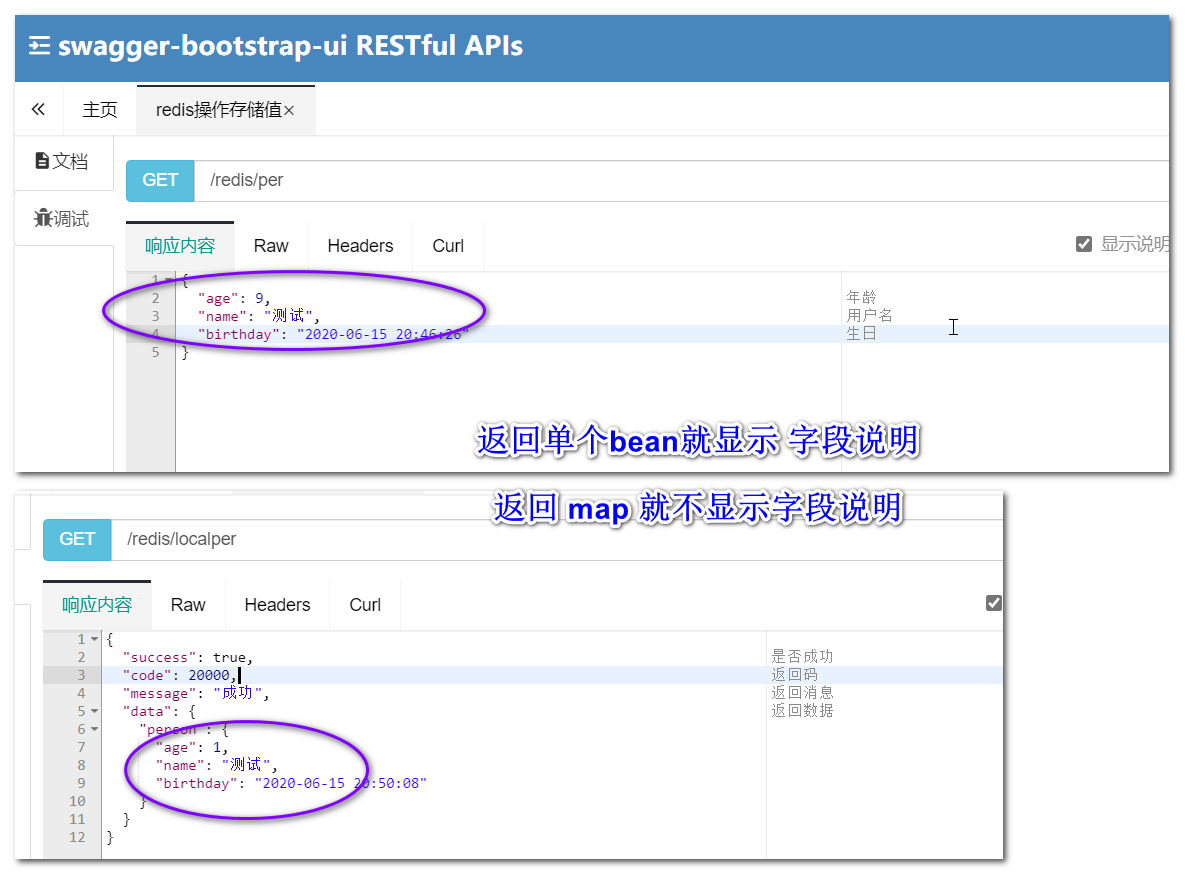Click the 是否成功 description
Image resolution: width=1185 pixels, height=875 pixels.
pos(802,656)
